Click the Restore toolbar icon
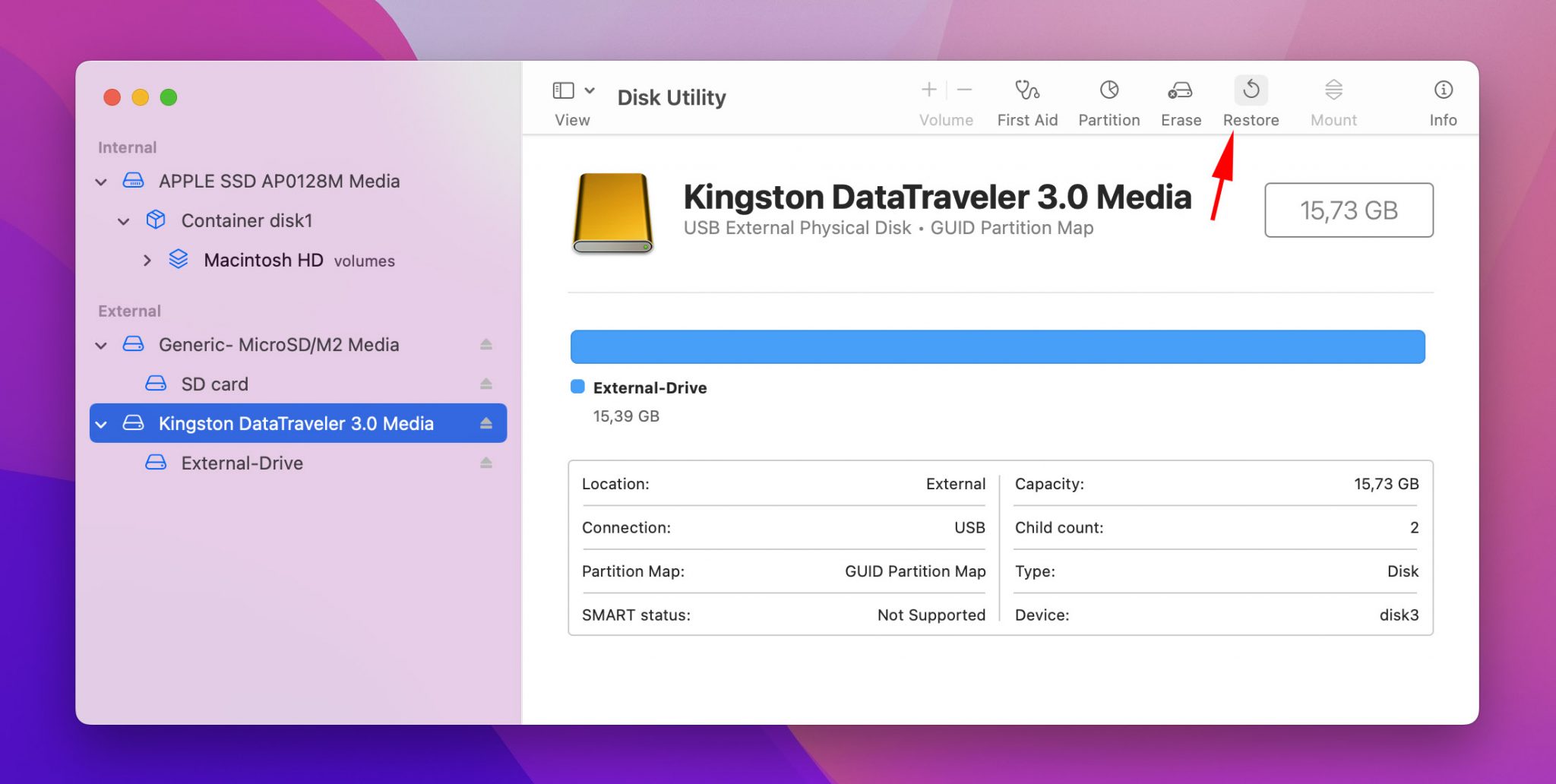The height and width of the screenshot is (784, 1556). click(1251, 90)
